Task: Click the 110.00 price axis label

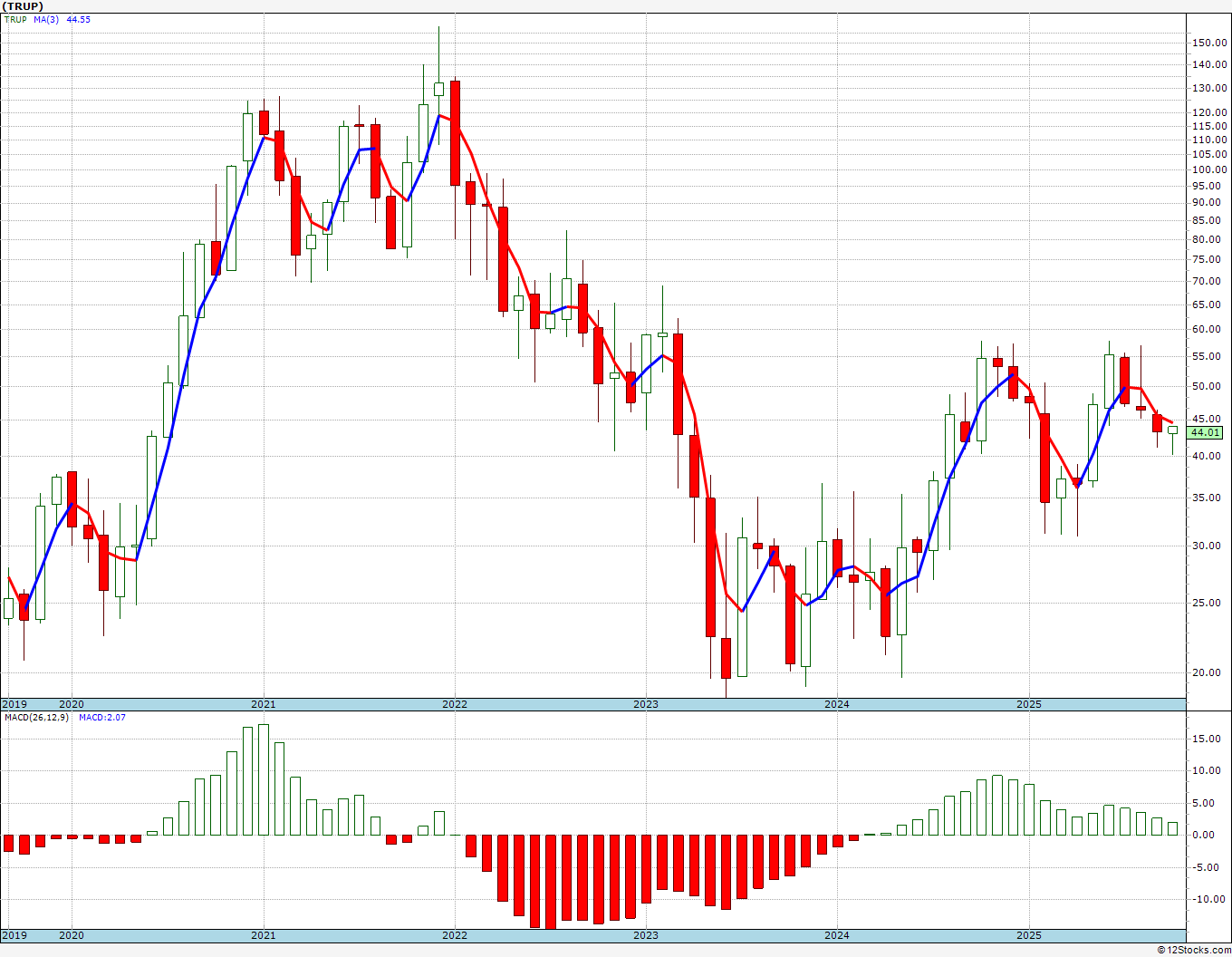Action: [1209, 140]
